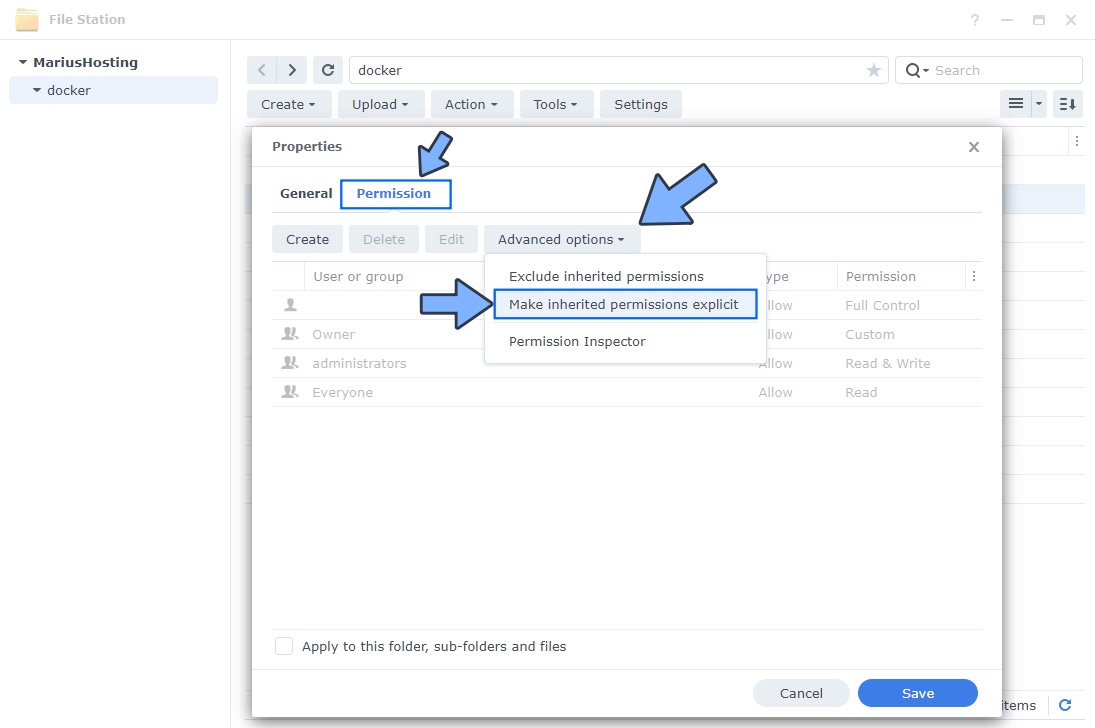Switch to the General tab
Viewport: 1095px width, 728px height.
tap(305, 193)
